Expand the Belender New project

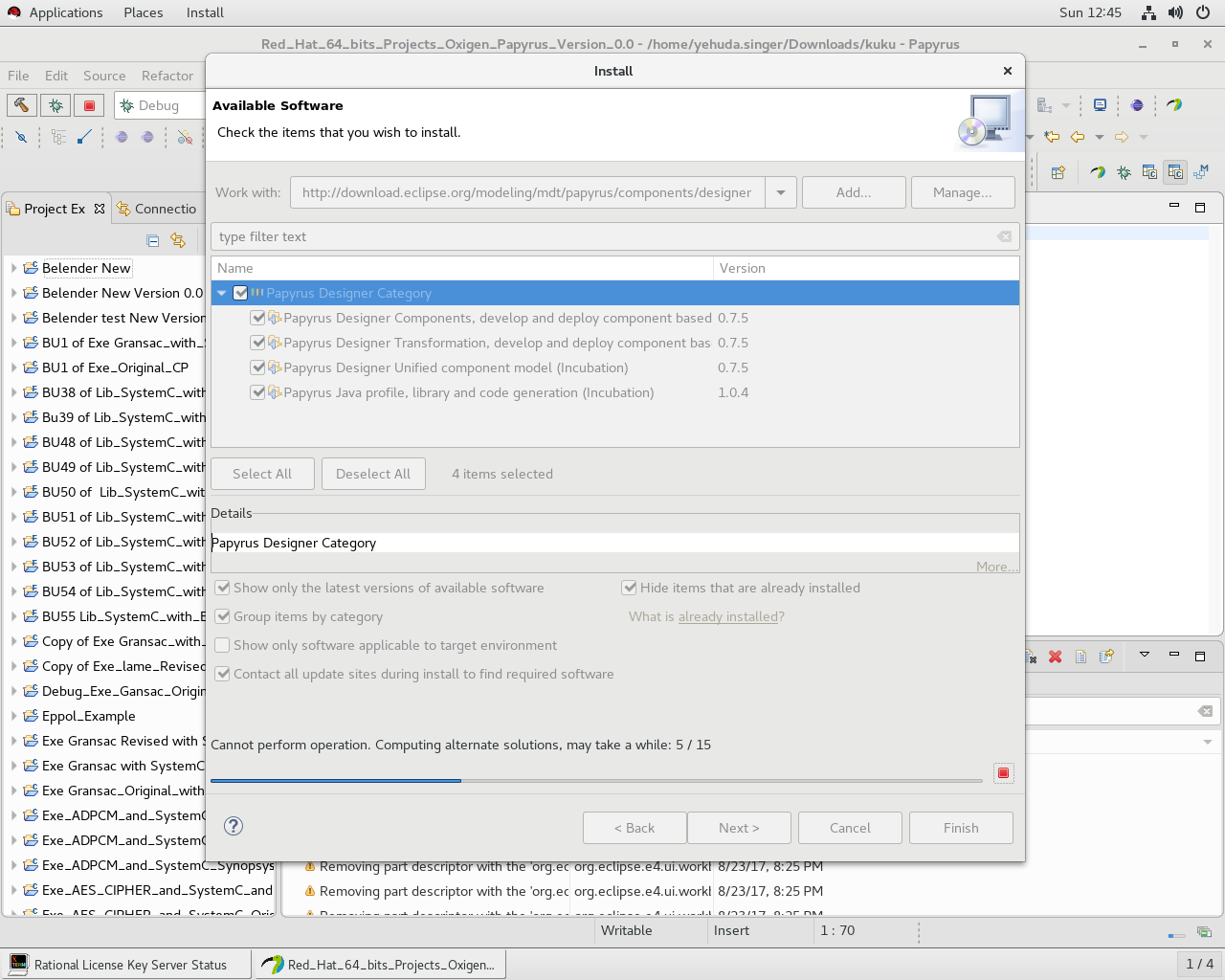pyautogui.click(x=13, y=268)
